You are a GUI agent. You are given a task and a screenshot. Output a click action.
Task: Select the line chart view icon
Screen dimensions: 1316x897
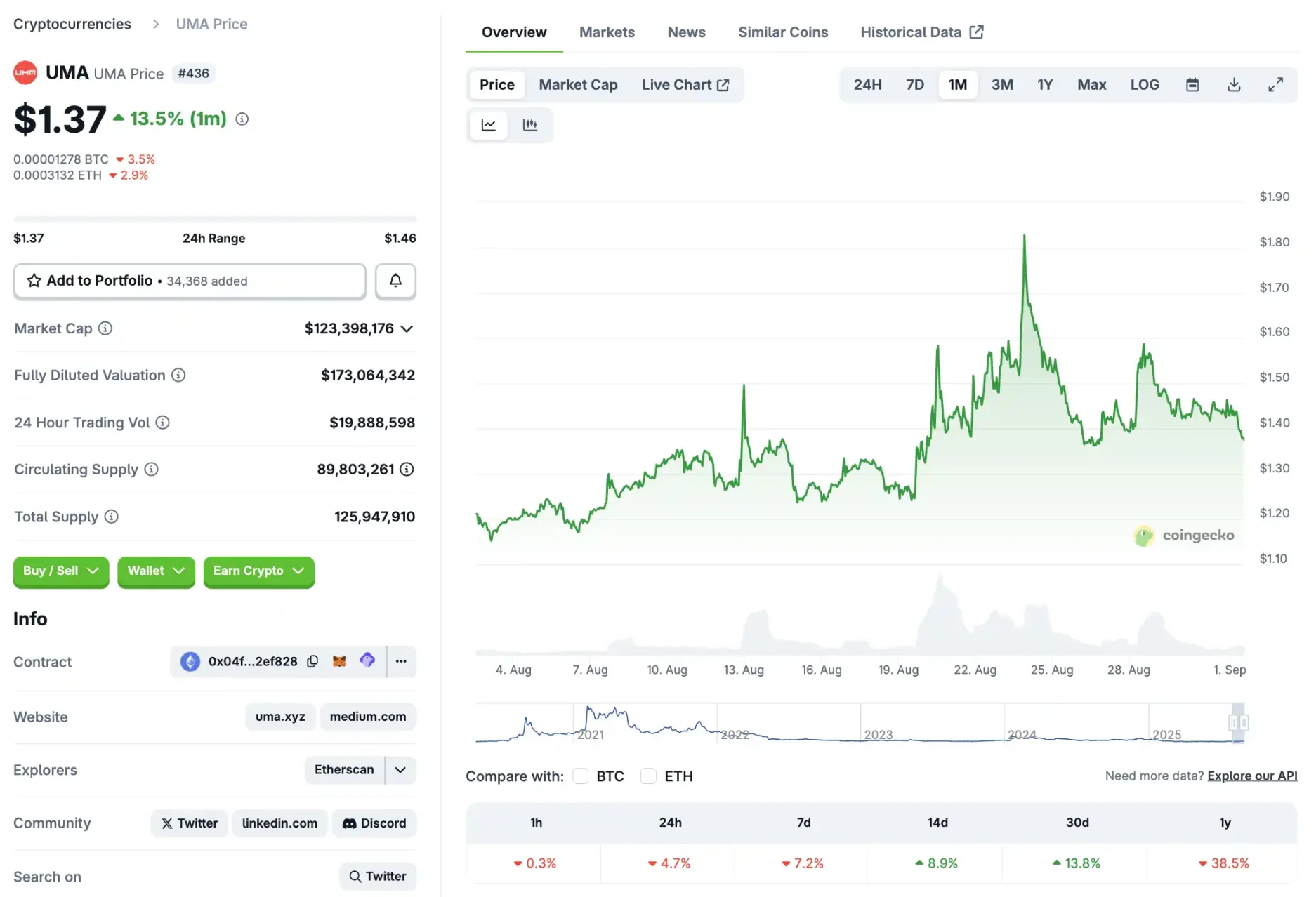click(x=488, y=124)
